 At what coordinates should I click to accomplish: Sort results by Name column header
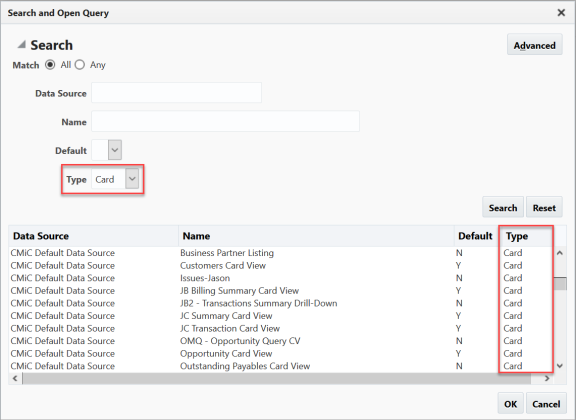[x=197, y=236]
